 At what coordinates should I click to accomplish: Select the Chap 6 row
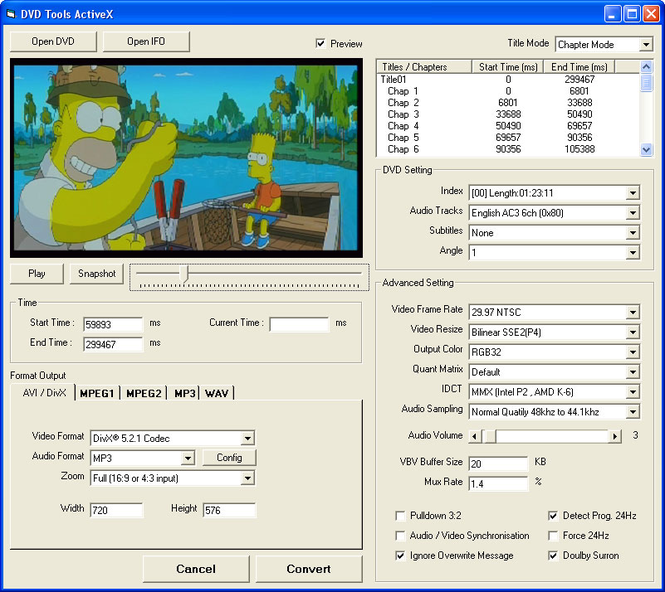(x=508, y=149)
